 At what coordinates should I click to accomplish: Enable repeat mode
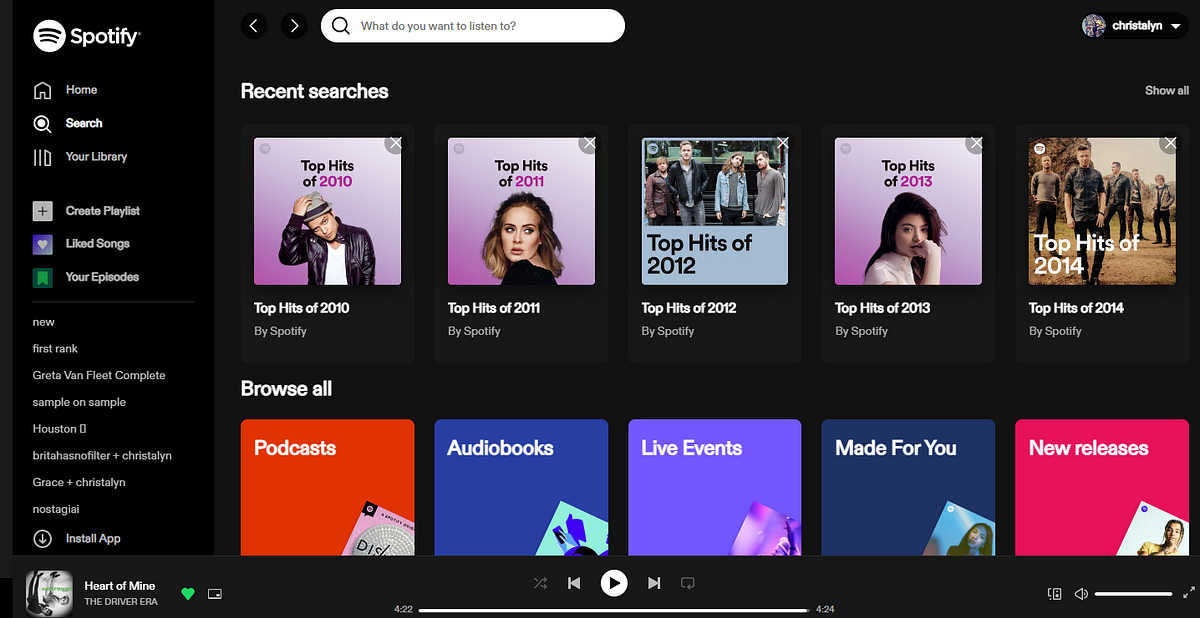click(687, 583)
